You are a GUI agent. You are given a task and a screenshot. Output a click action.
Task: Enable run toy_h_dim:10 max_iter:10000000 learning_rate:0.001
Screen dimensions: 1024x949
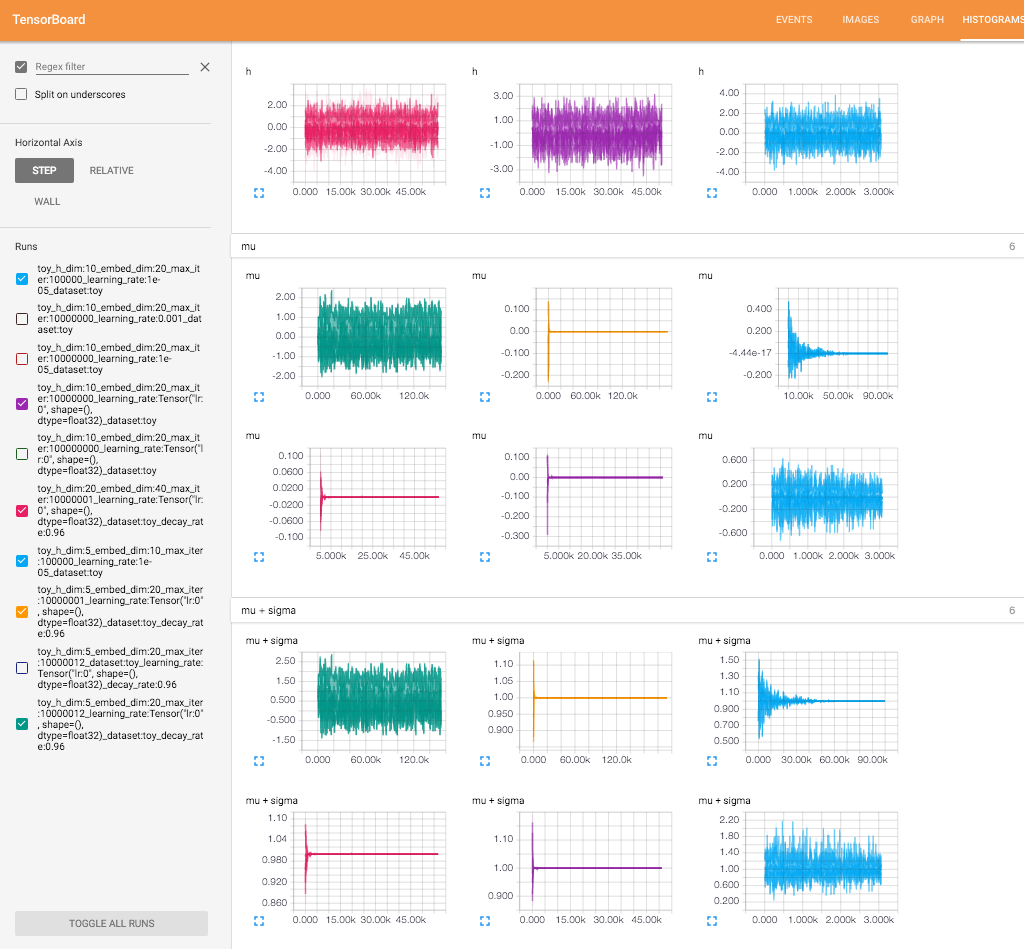coord(22,319)
